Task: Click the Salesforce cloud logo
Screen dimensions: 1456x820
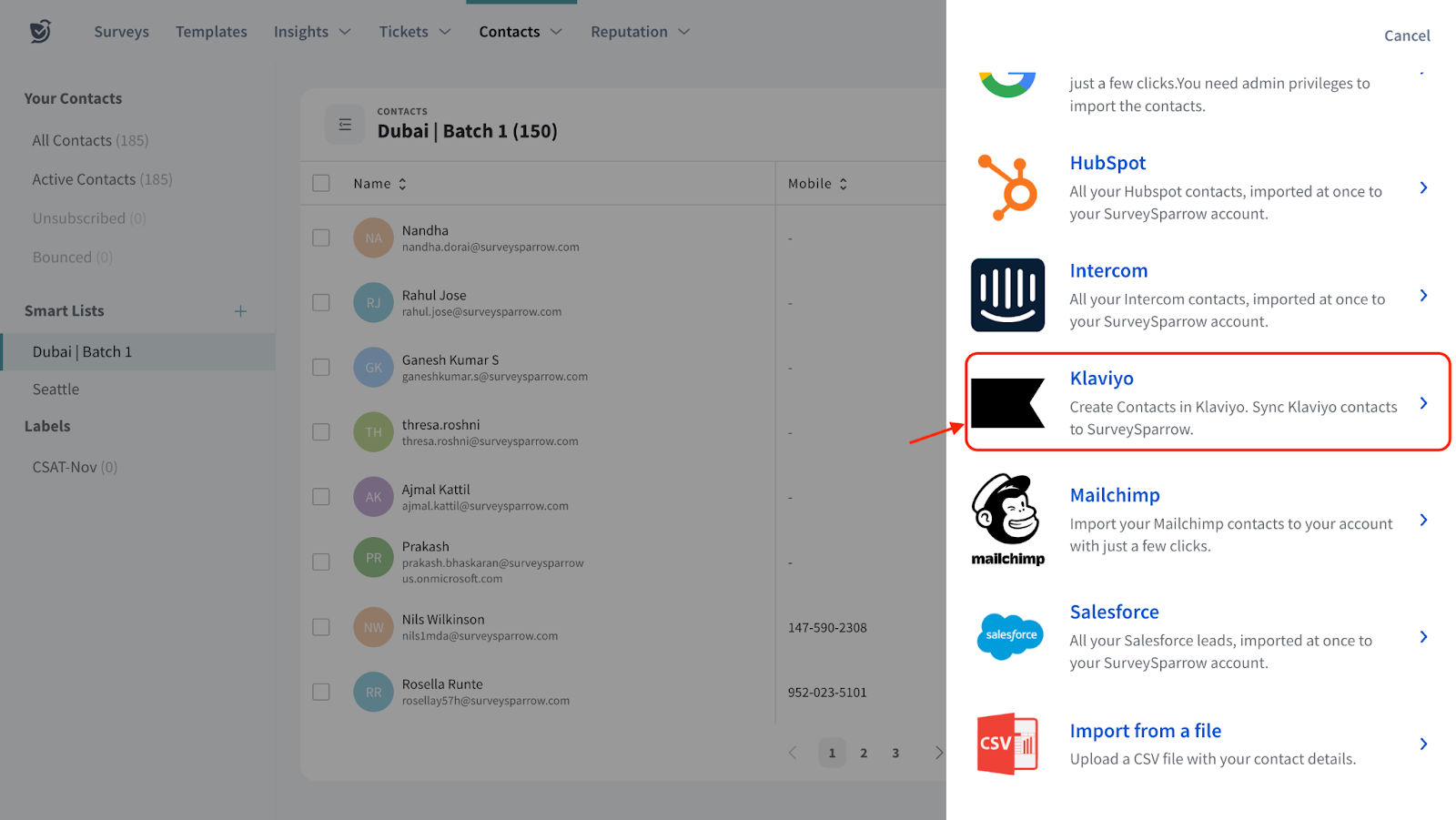Action: pyautogui.click(x=1010, y=635)
